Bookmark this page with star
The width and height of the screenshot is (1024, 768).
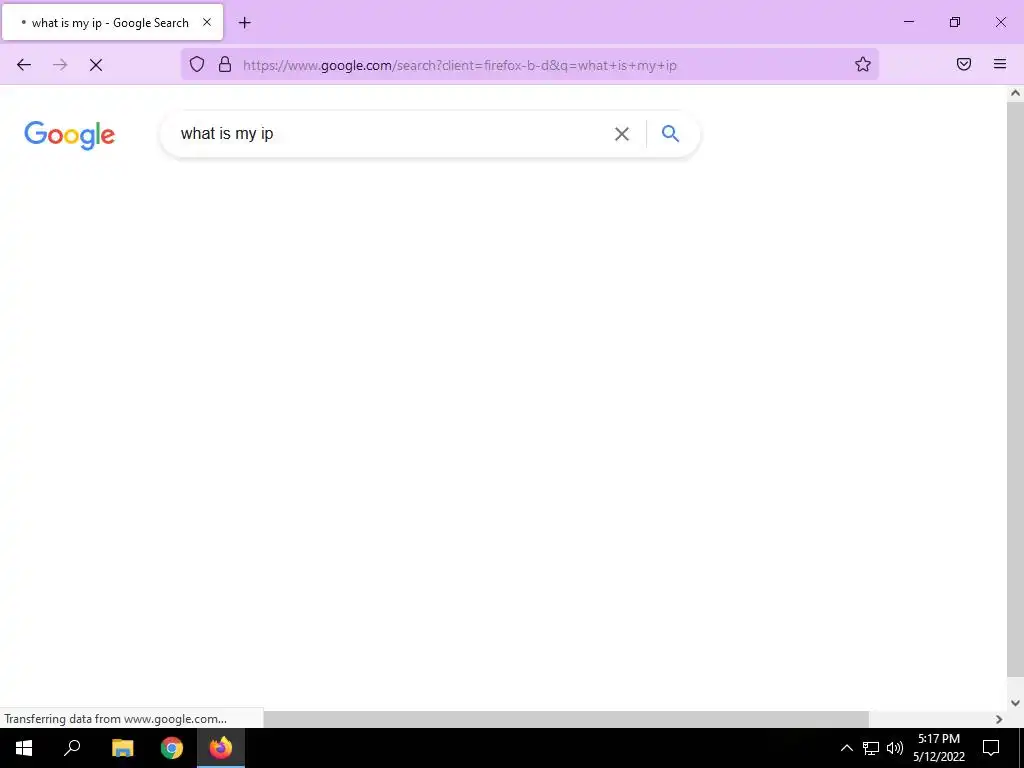coord(863,64)
